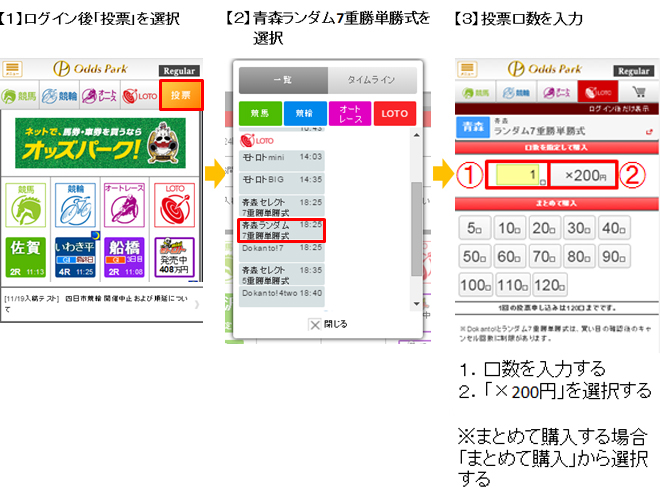Screen dimensions: 660x500
Task: Select 青森セレクト 7重勝単勝式 18:25 entry
Action: 282,206
